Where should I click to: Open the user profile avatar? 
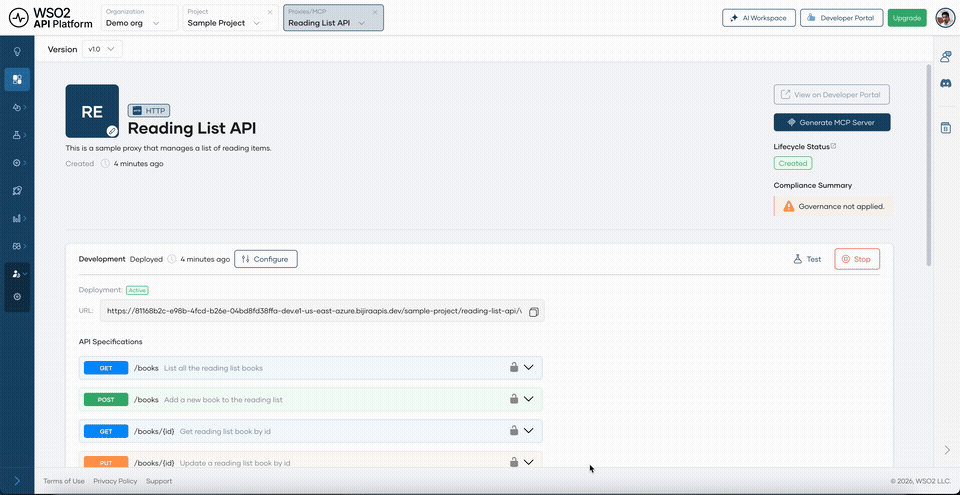pos(943,18)
